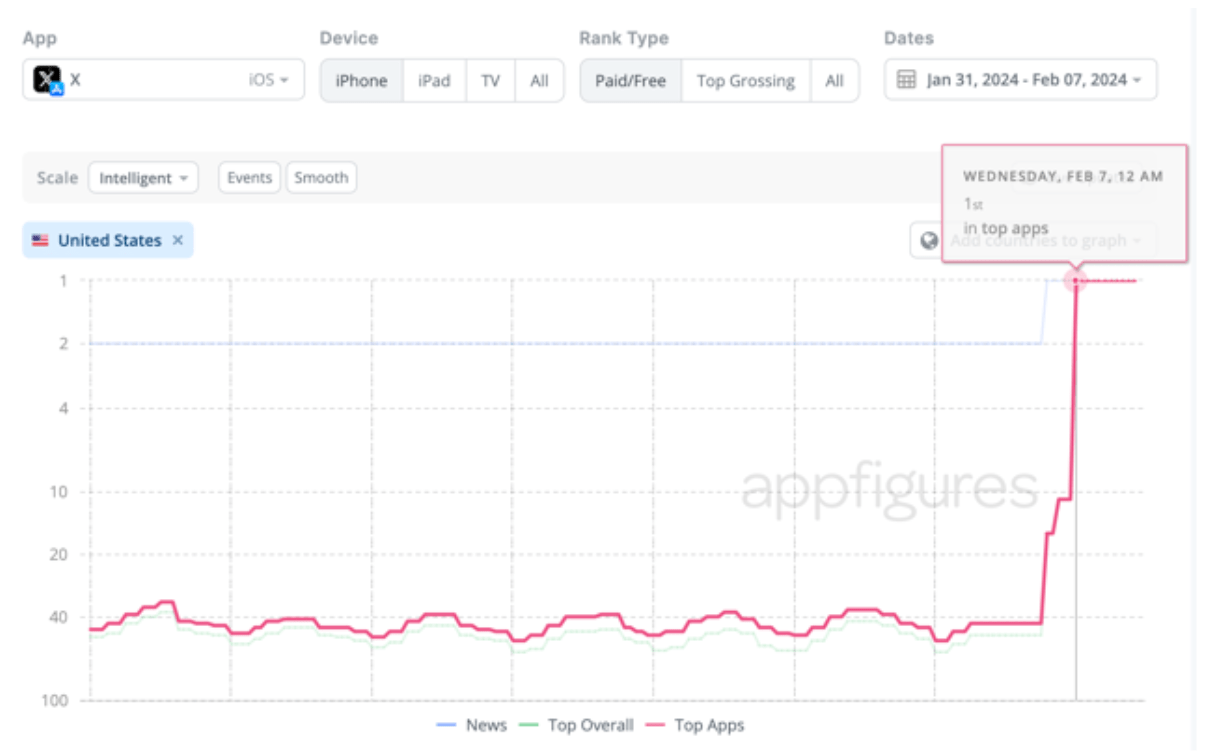Click the 'Dates' heading
Image resolution: width=1206 pixels, height=752 pixels.
tap(909, 38)
